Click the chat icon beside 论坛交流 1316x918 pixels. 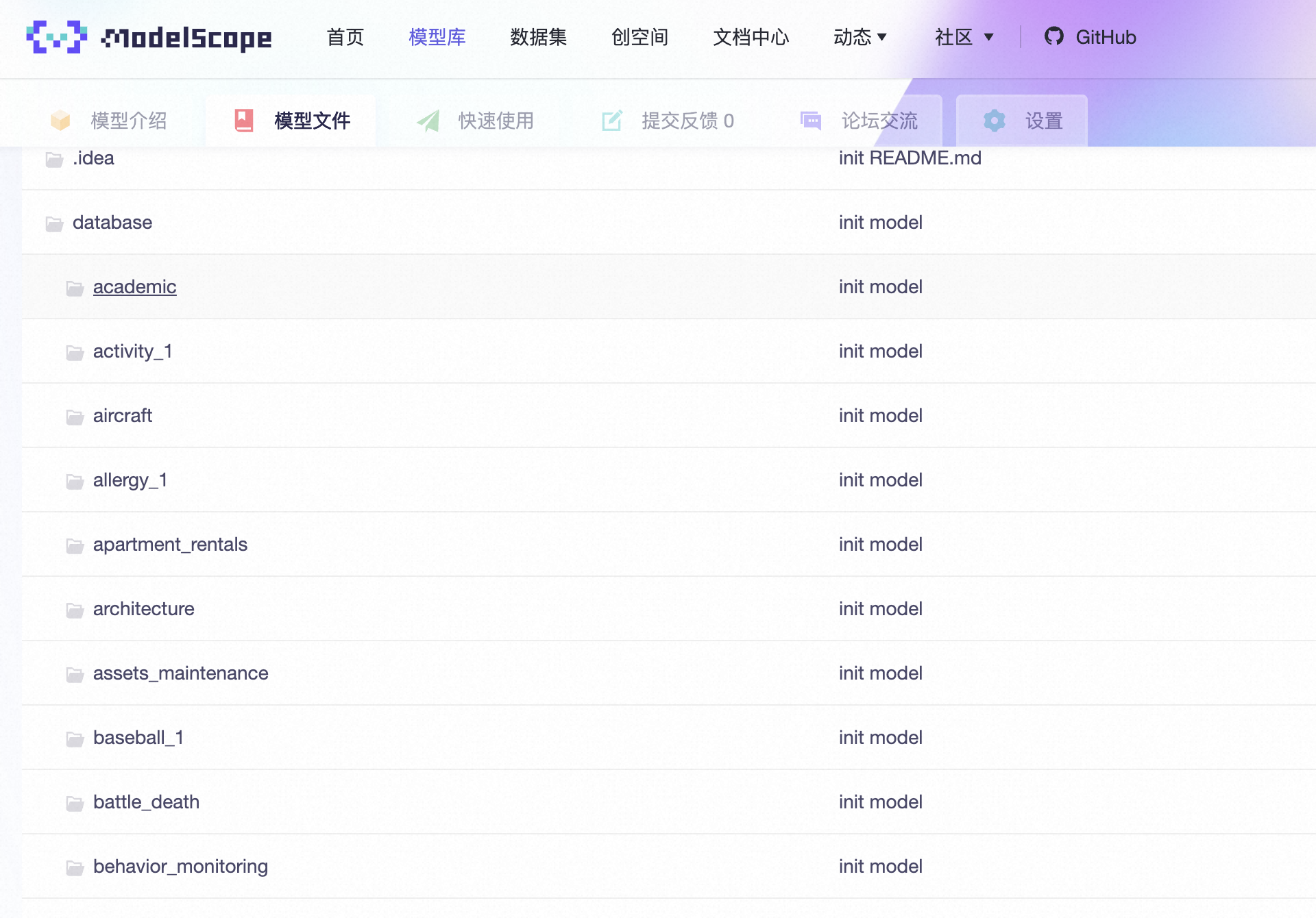811,121
